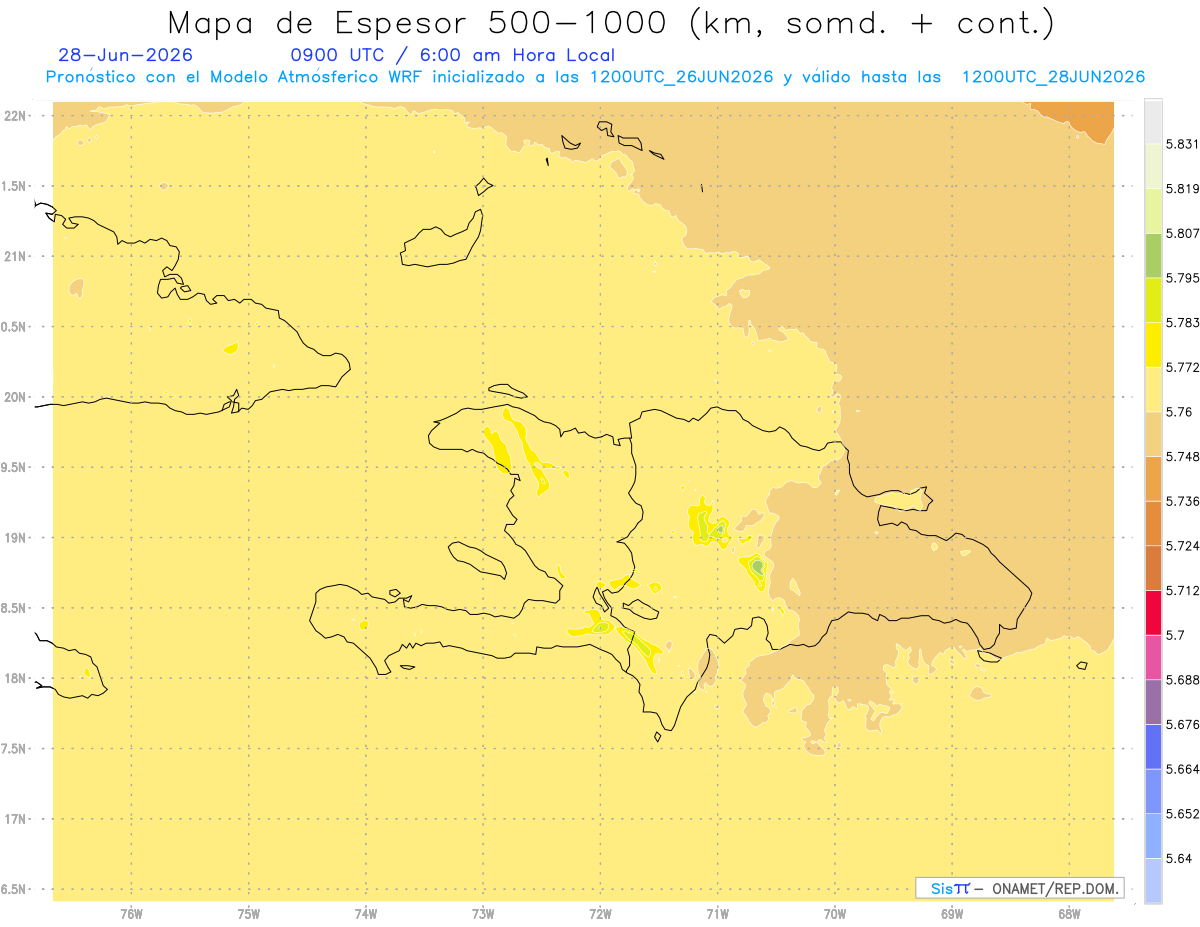
Task: Click the legend value '5.736'
Action: click(x=1183, y=501)
